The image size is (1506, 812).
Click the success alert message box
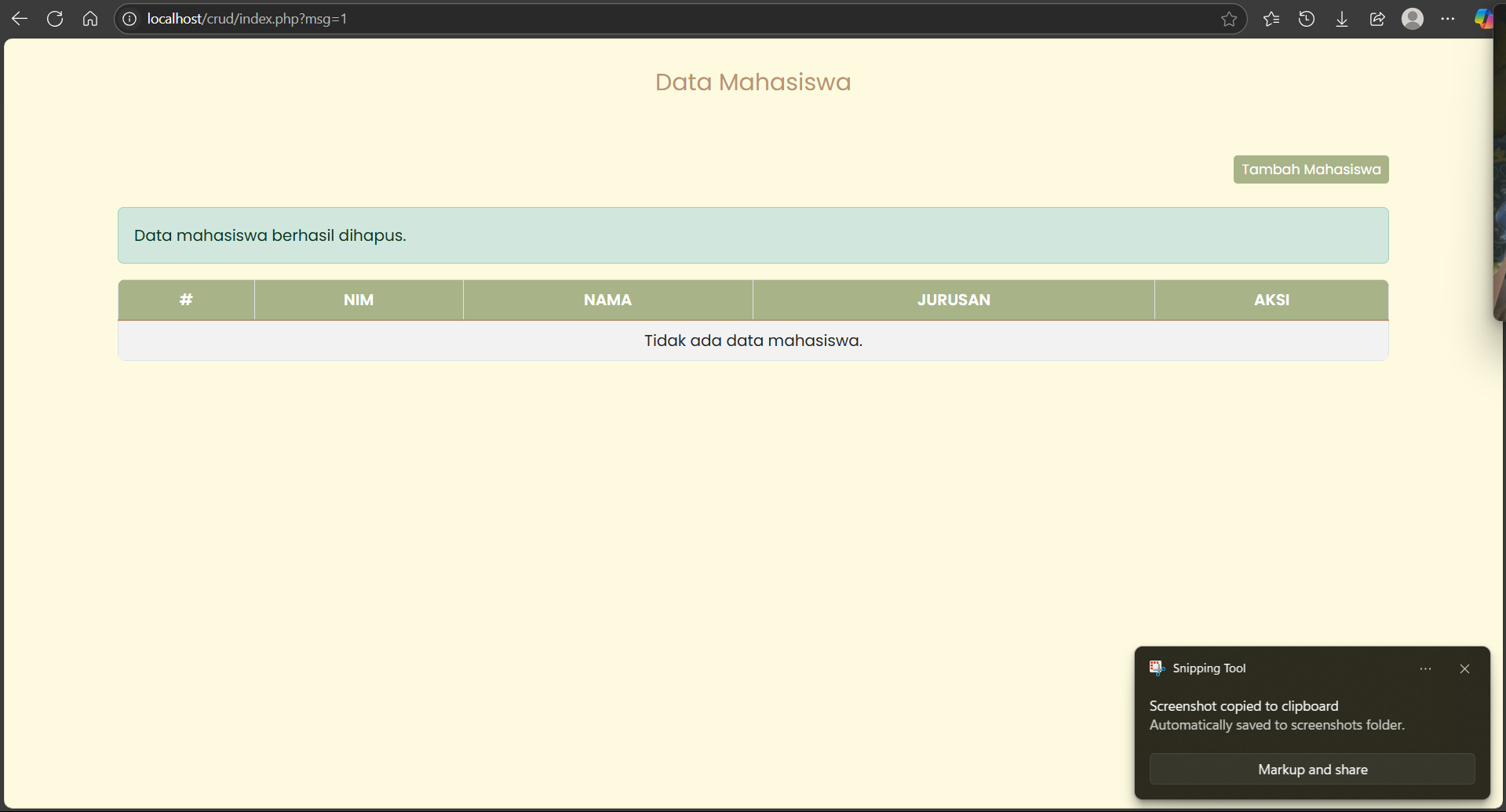point(753,235)
